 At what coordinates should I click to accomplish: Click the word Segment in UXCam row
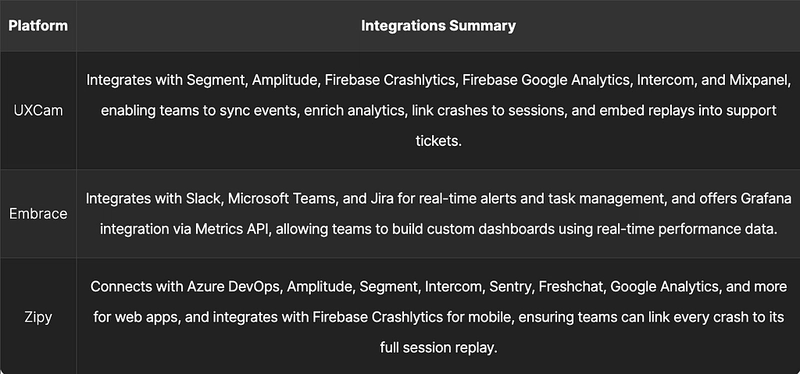[x=216, y=81]
